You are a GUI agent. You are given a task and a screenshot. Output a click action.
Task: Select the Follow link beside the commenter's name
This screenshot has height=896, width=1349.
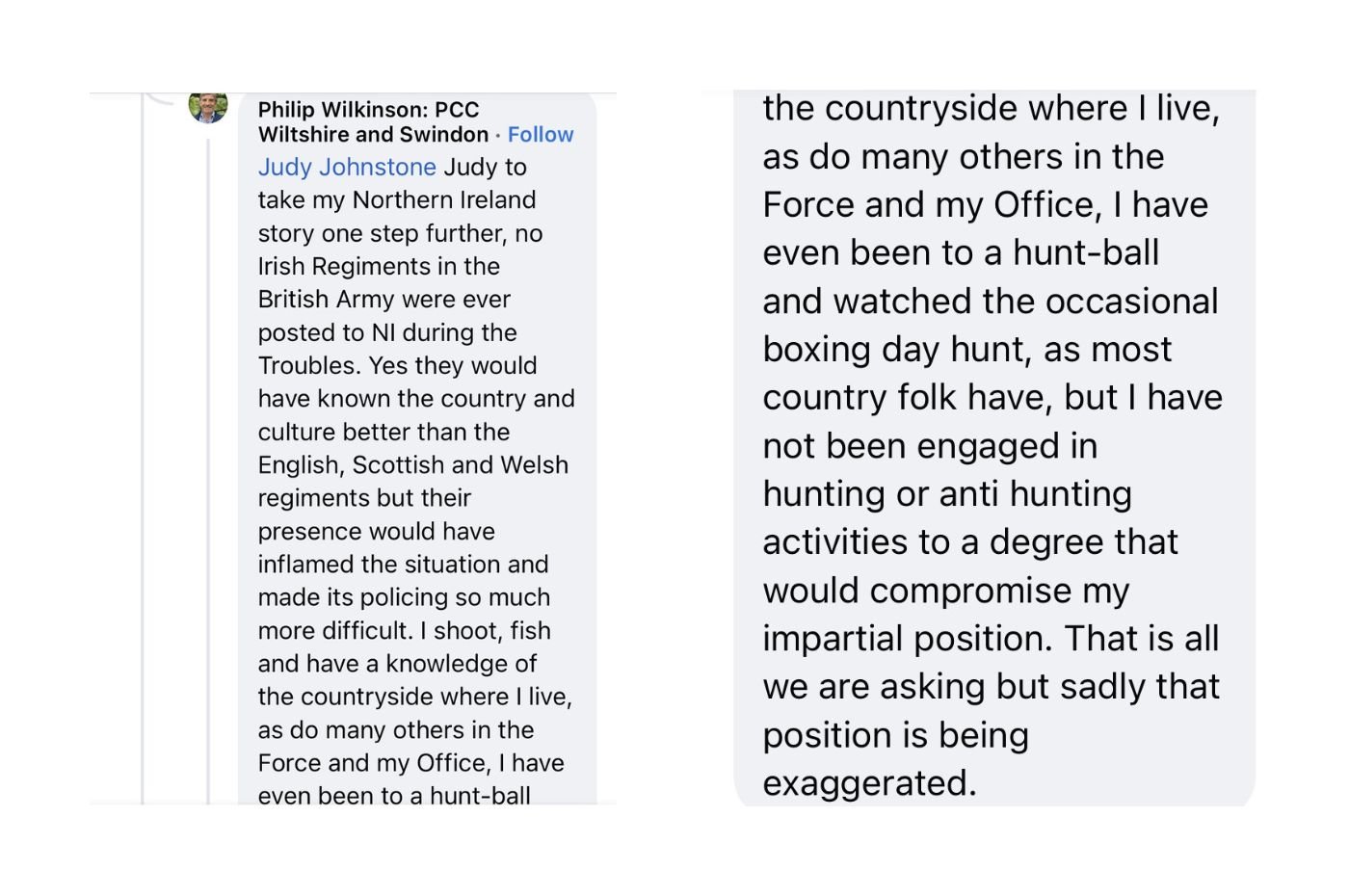tap(541, 134)
